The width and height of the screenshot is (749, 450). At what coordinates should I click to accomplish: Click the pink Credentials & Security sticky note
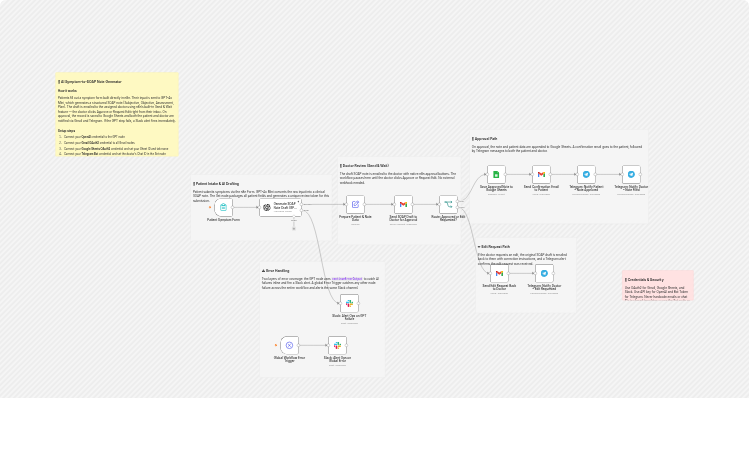pyautogui.click(x=658, y=285)
